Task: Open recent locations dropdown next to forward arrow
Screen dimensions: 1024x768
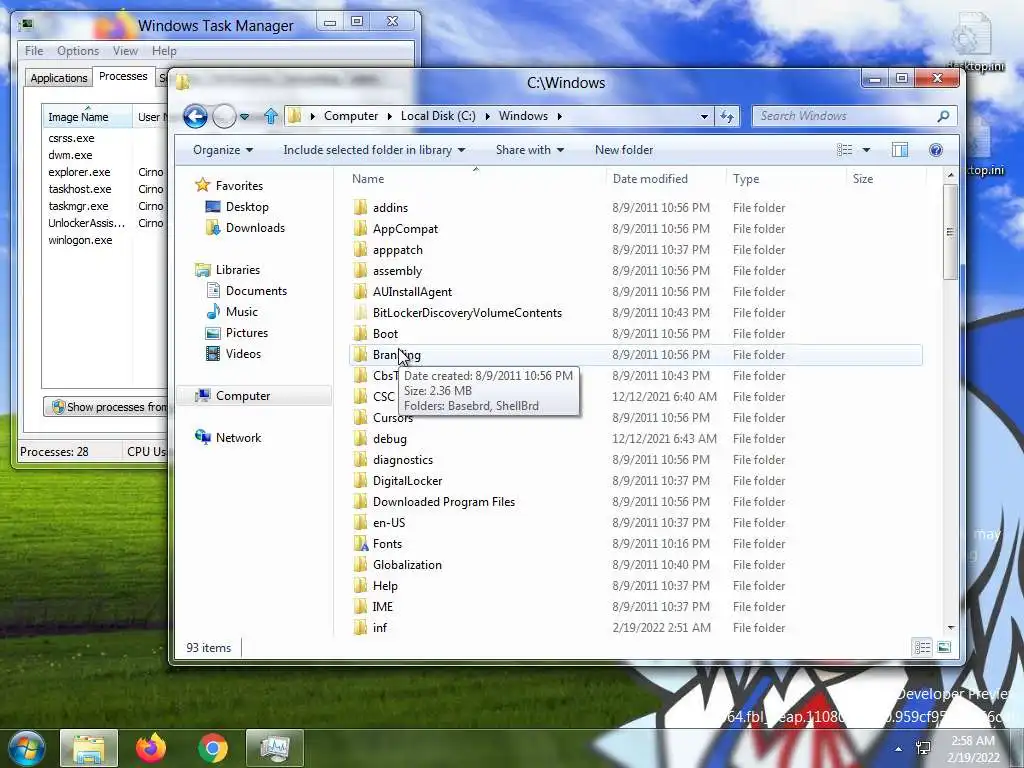Action: (x=244, y=117)
